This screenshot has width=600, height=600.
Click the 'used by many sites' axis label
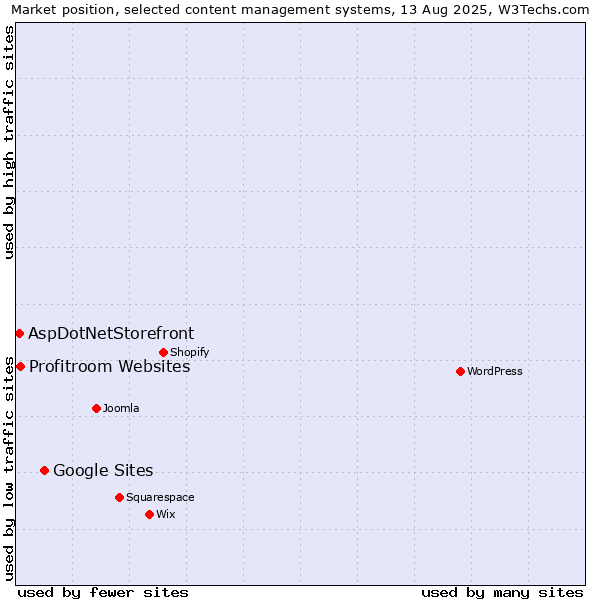click(x=502, y=593)
